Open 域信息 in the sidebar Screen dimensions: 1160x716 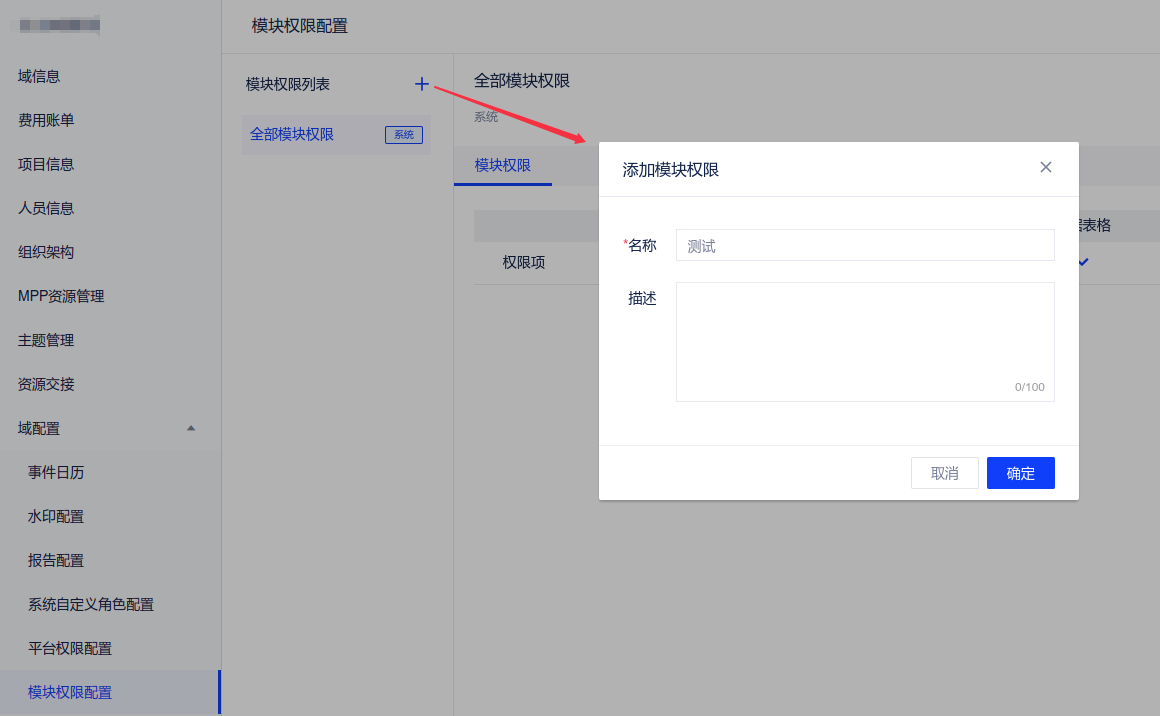pyautogui.click(x=40, y=76)
